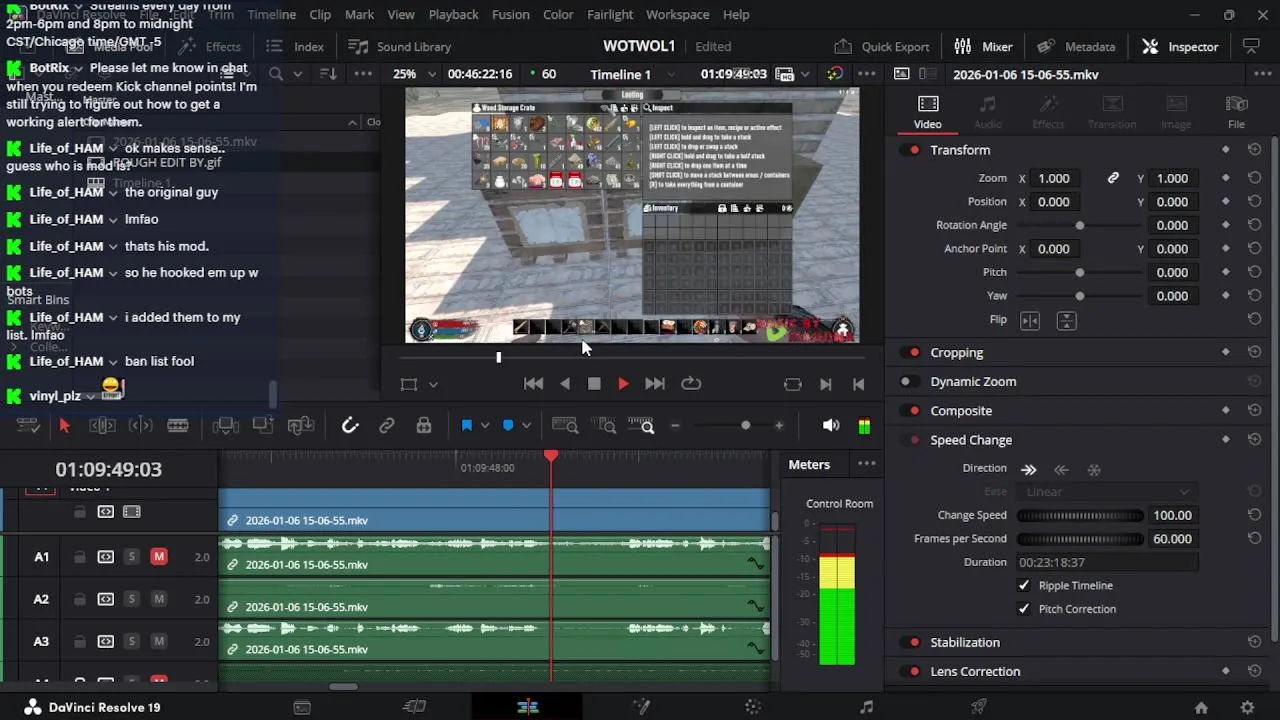1280x720 pixels.
Task: Open the Playback menu
Action: coord(453,15)
